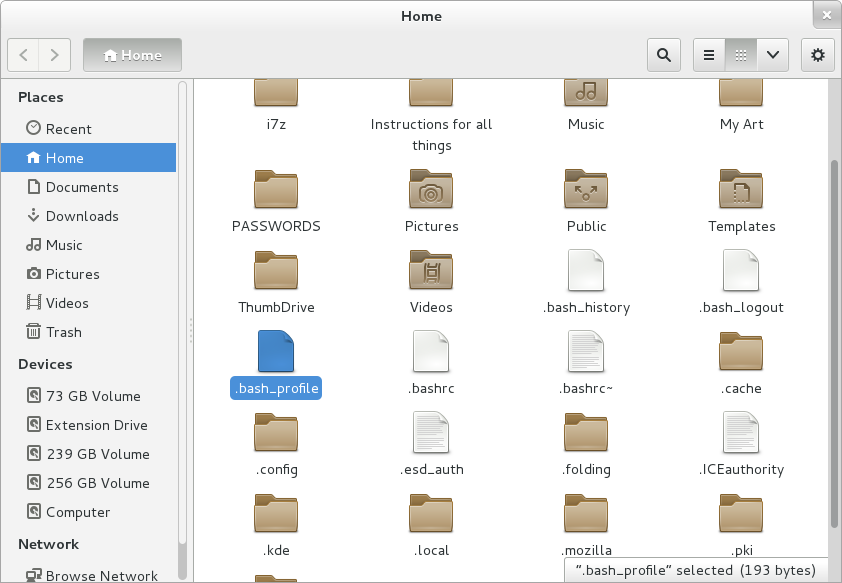This screenshot has height=583, width=842.
Task: Open Downloads in the sidebar
Action: coord(89,216)
